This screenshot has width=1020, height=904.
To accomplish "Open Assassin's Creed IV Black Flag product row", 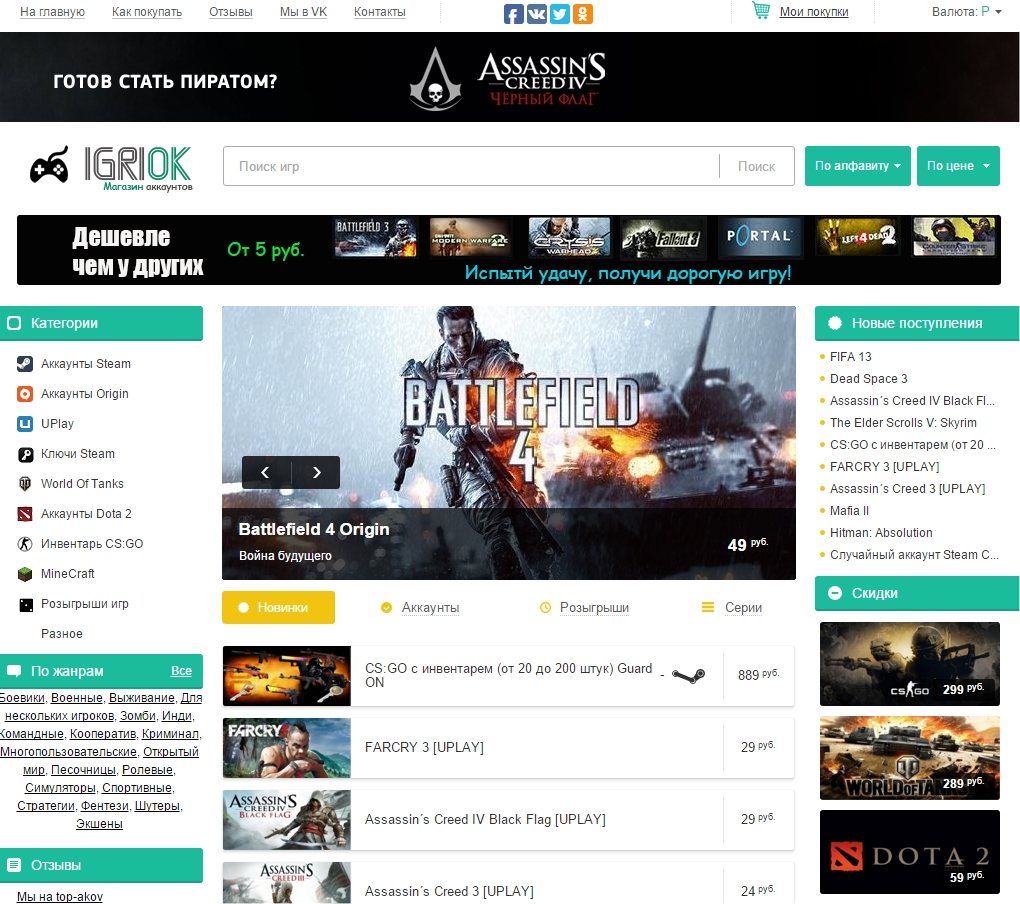I will coord(508,820).
